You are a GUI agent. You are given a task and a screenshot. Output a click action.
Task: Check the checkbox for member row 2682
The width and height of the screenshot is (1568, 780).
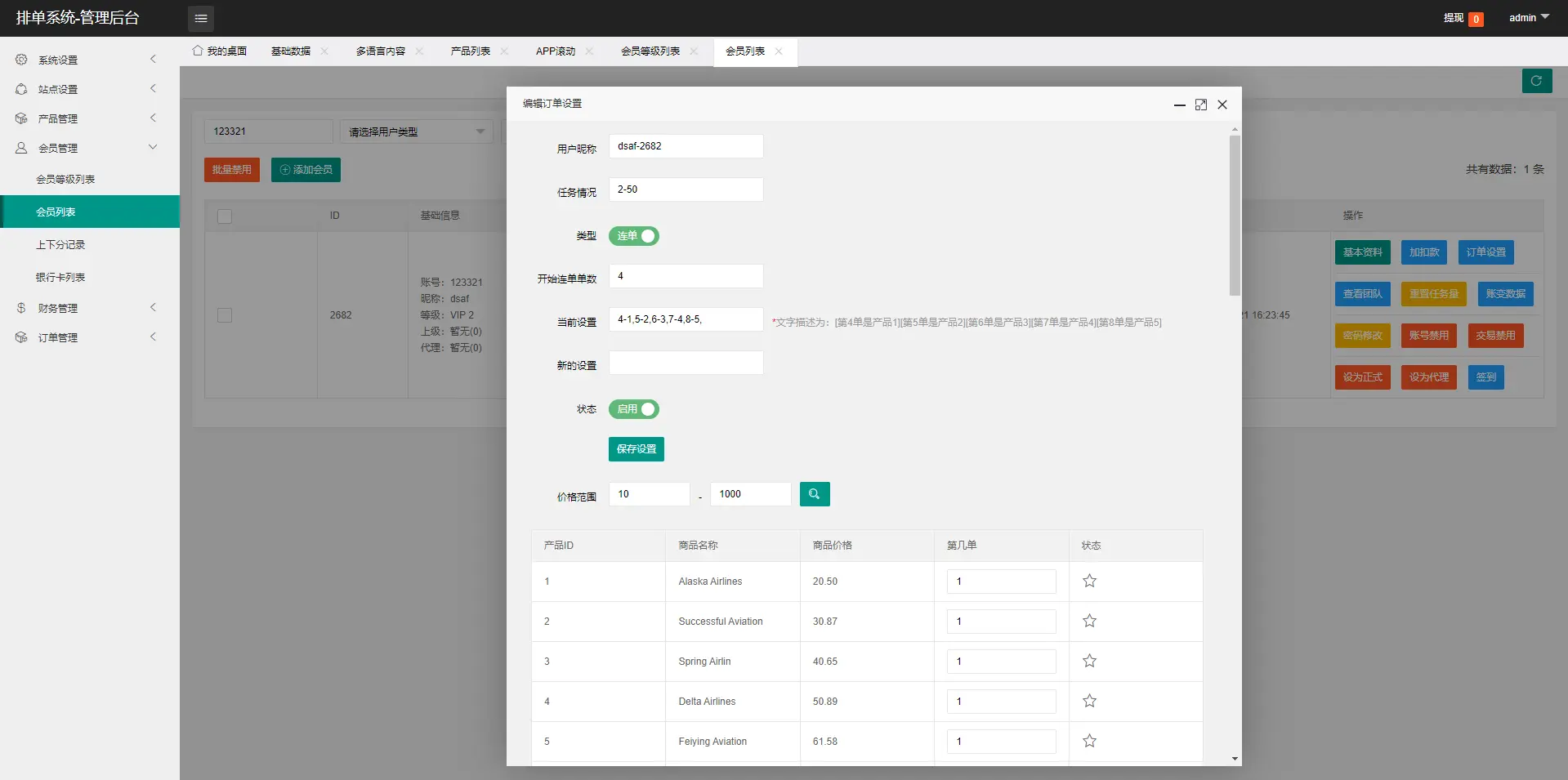pos(225,315)
